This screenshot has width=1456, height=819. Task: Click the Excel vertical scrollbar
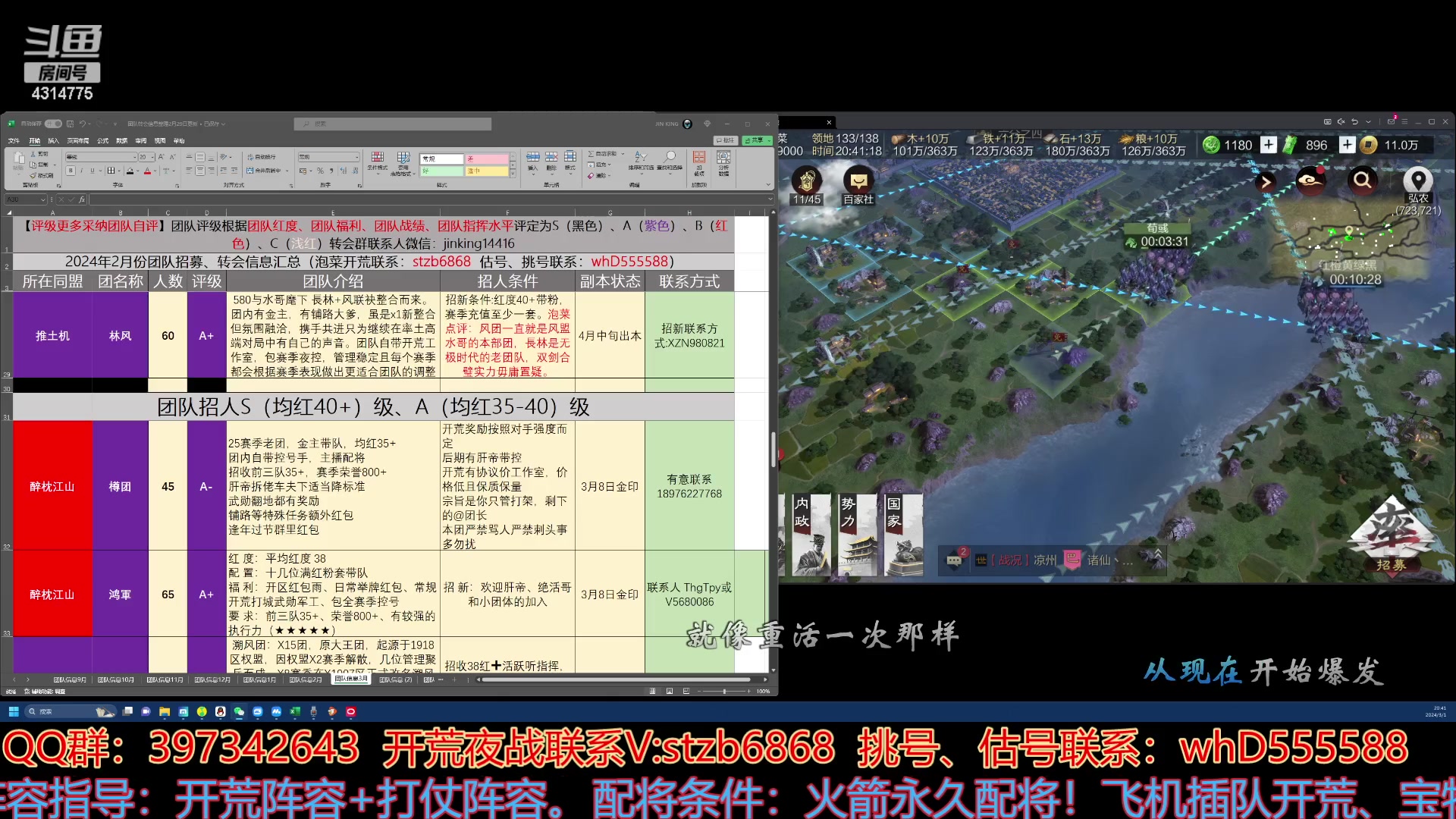(x=773, y=449)
